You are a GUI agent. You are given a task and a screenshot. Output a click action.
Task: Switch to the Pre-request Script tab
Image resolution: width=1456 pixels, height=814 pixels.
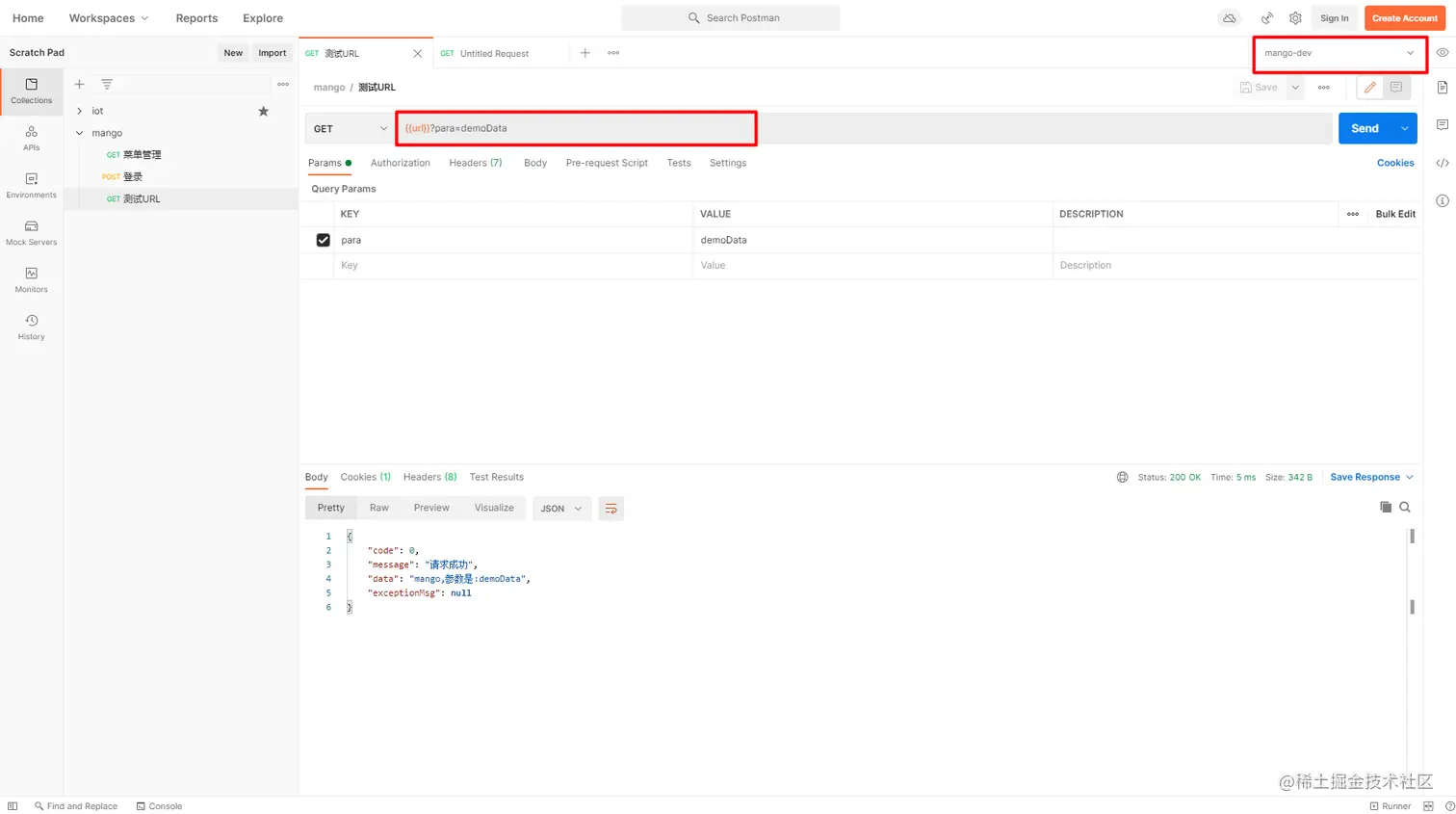(x=607, y=163)
